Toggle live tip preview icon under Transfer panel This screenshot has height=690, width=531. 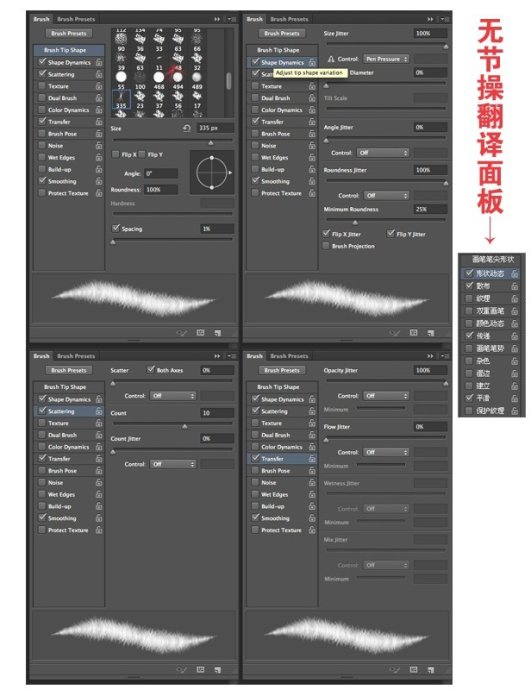tap(395, 670)
